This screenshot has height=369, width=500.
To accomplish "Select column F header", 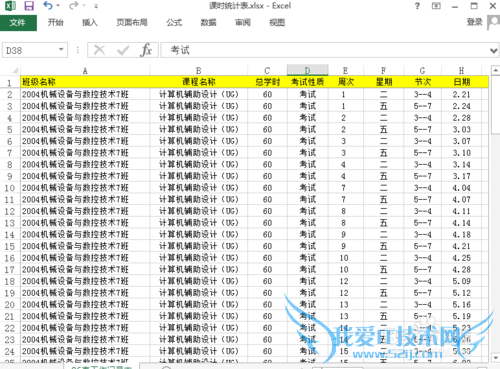I will click(383, 71).
